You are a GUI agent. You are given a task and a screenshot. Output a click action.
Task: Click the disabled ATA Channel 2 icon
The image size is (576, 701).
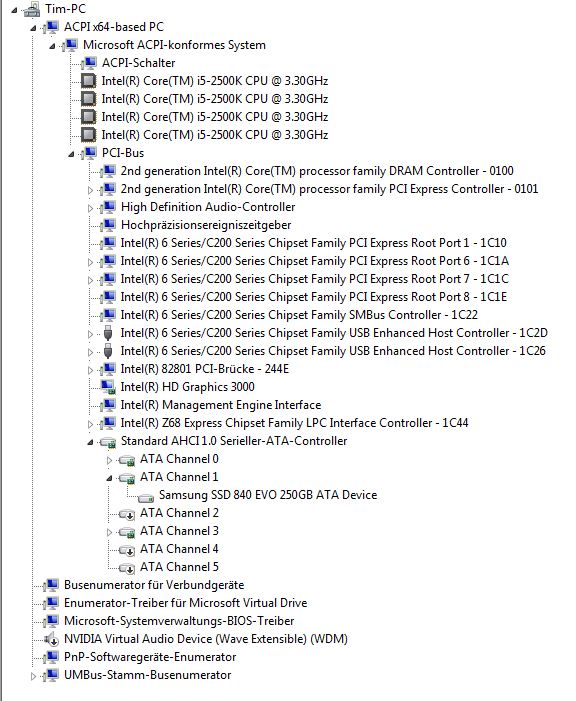point(127,514)
